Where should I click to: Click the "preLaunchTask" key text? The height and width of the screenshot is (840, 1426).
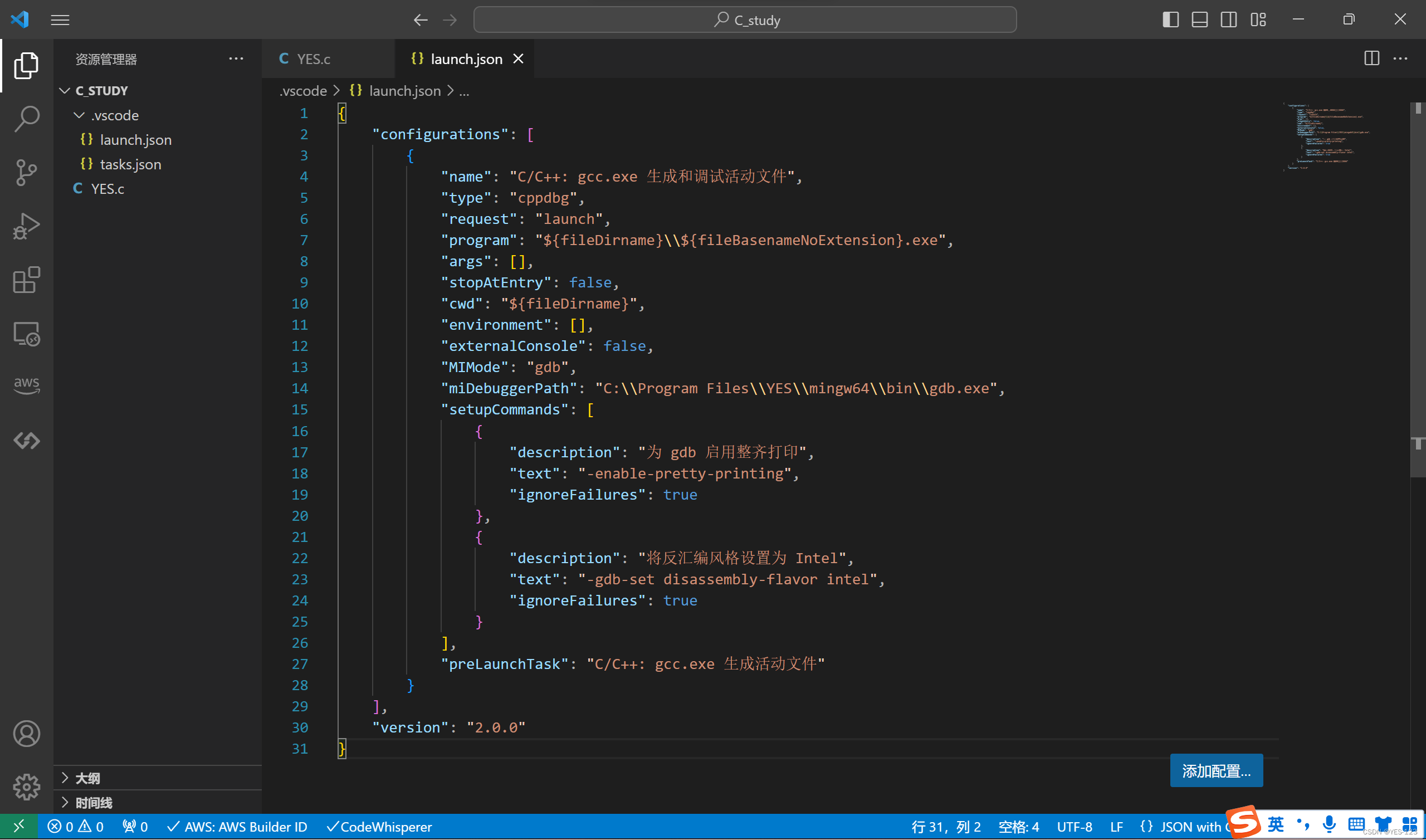[x=505, y=665]
